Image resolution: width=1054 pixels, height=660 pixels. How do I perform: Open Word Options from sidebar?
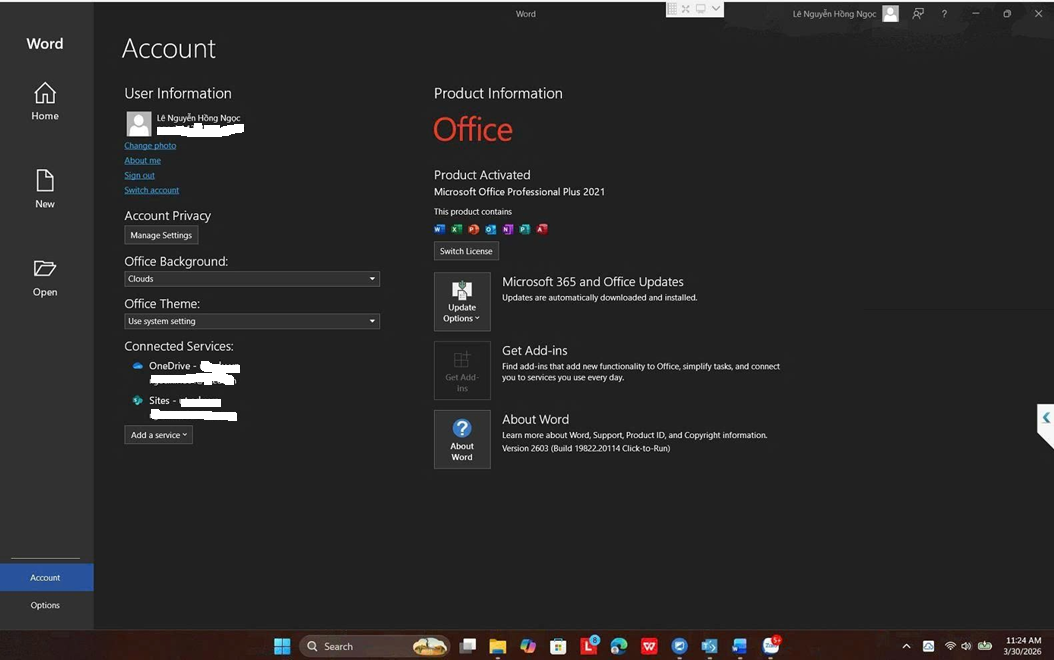click(x=45, y=605)
